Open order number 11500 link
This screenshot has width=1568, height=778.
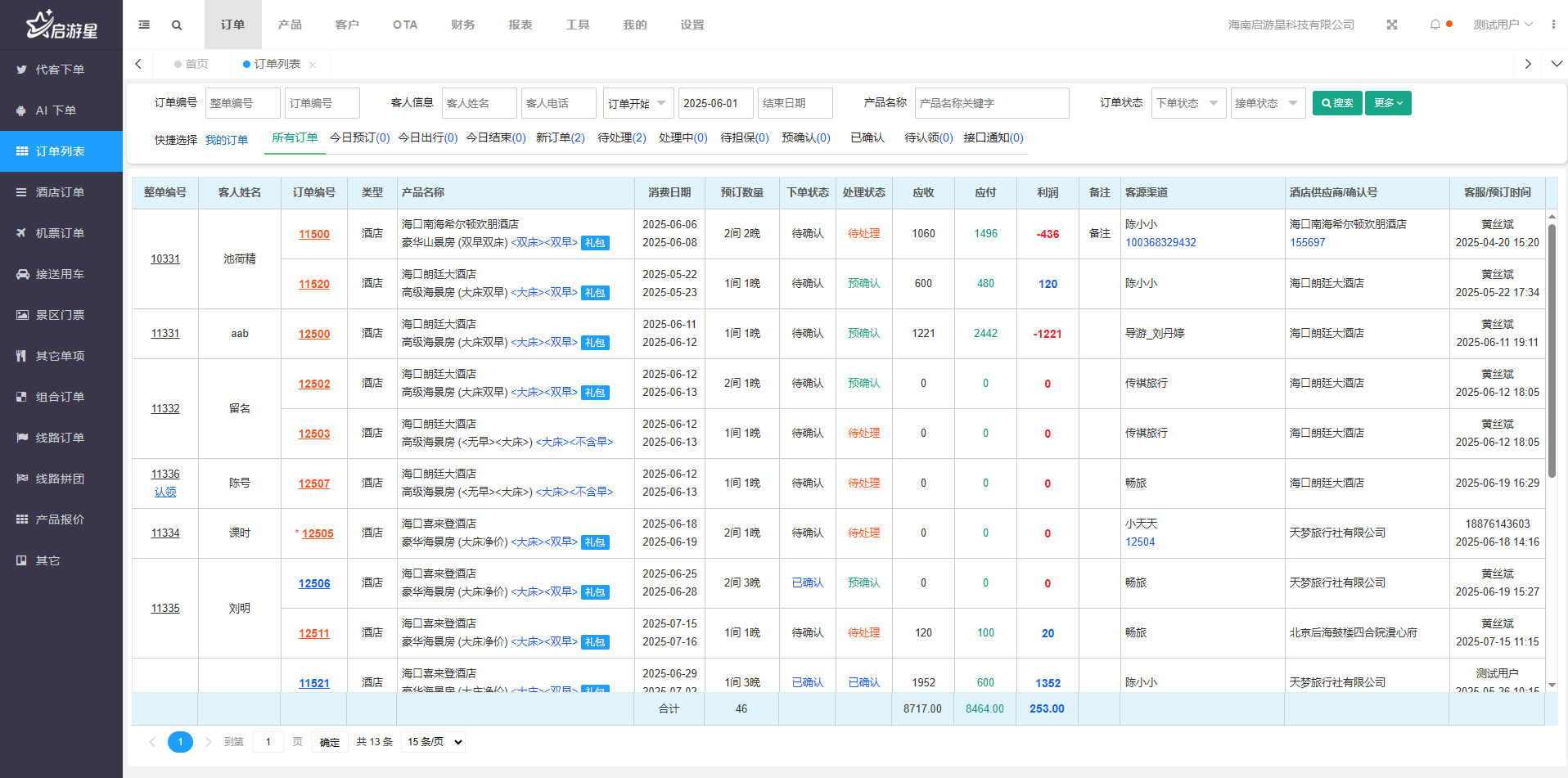pyautogui.click(x=314, y=234)
